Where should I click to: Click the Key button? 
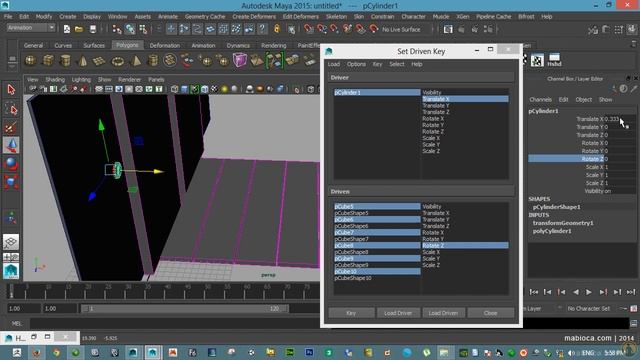[x=351, y=313]
